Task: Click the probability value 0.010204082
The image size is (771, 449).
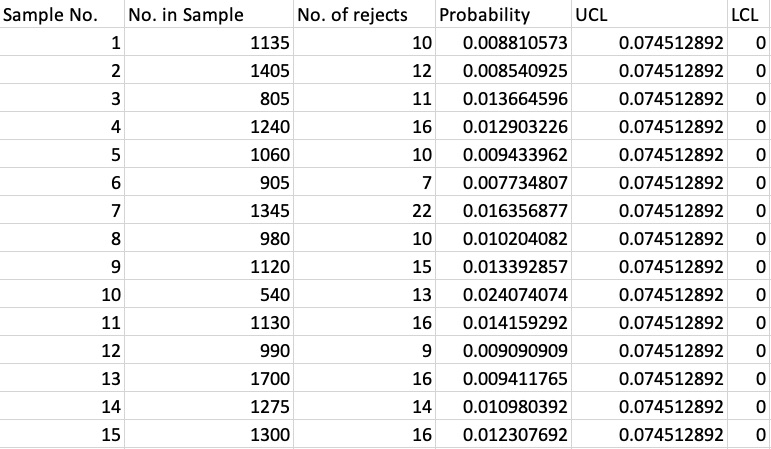Action: [x=516, y=239]
